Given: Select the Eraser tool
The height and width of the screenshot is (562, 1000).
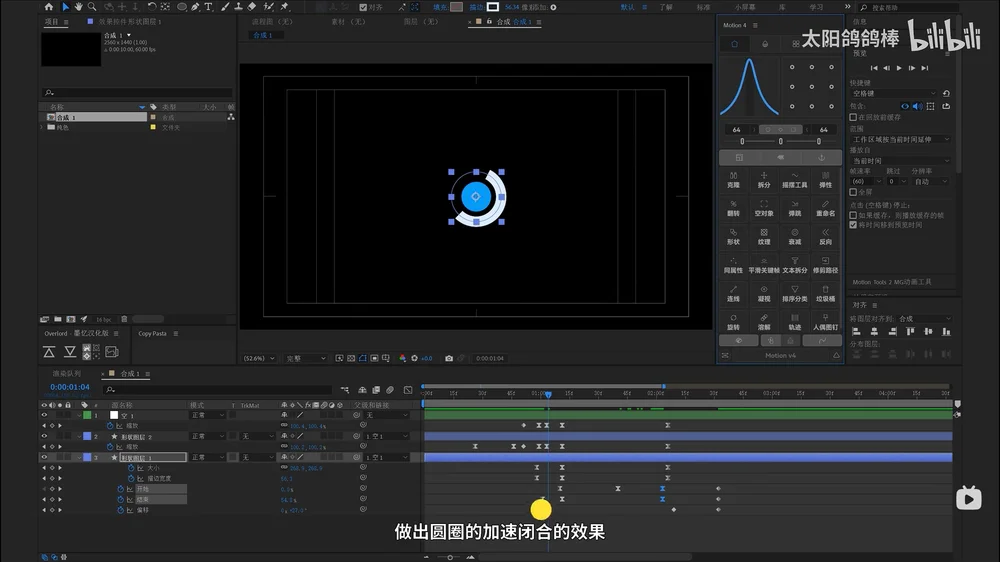Looking at the screenshot, I should (x=252, y=7).
